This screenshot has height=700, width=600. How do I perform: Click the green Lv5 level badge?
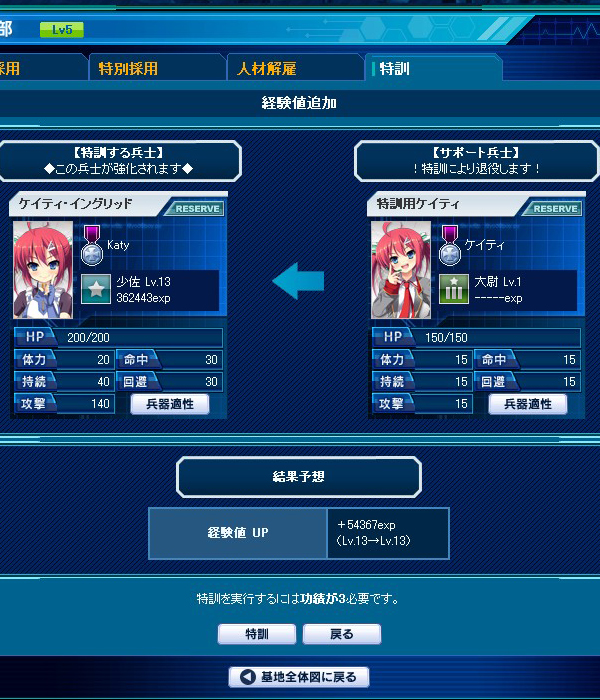[62, 30]
